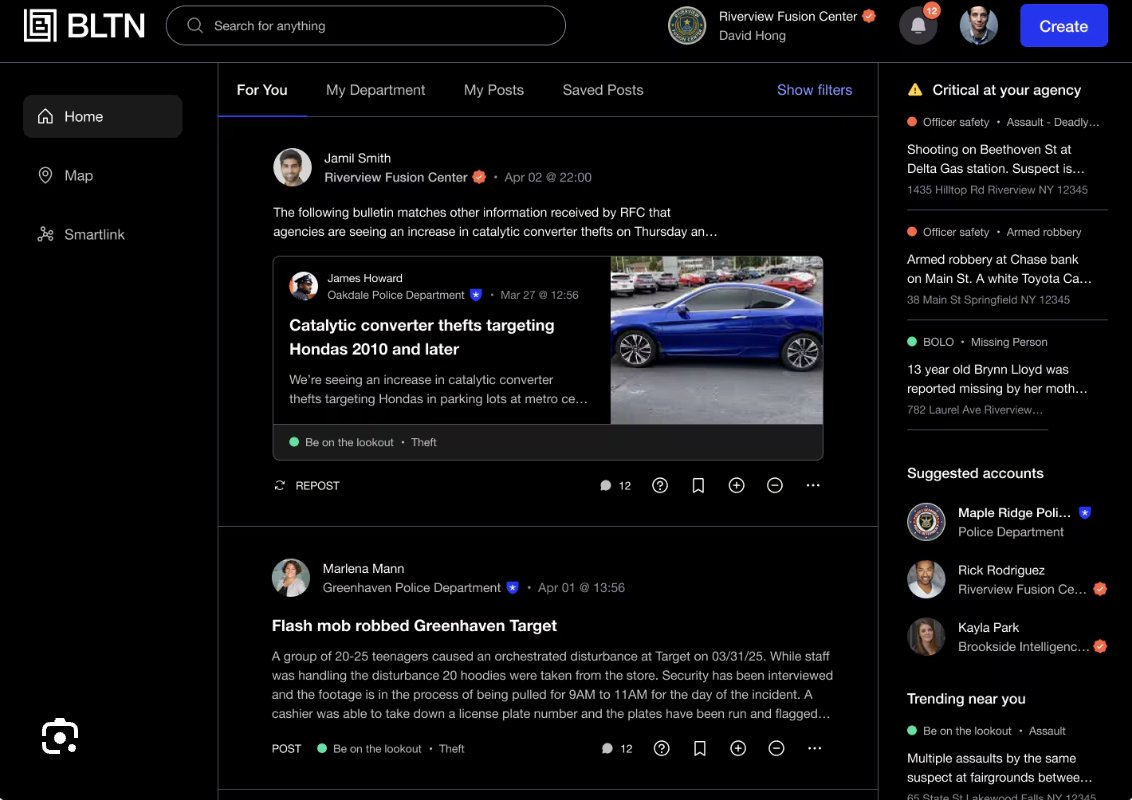Click Marlena Mann author name
The width and height of the screenshot is (1132, 800).
[363, 568]
